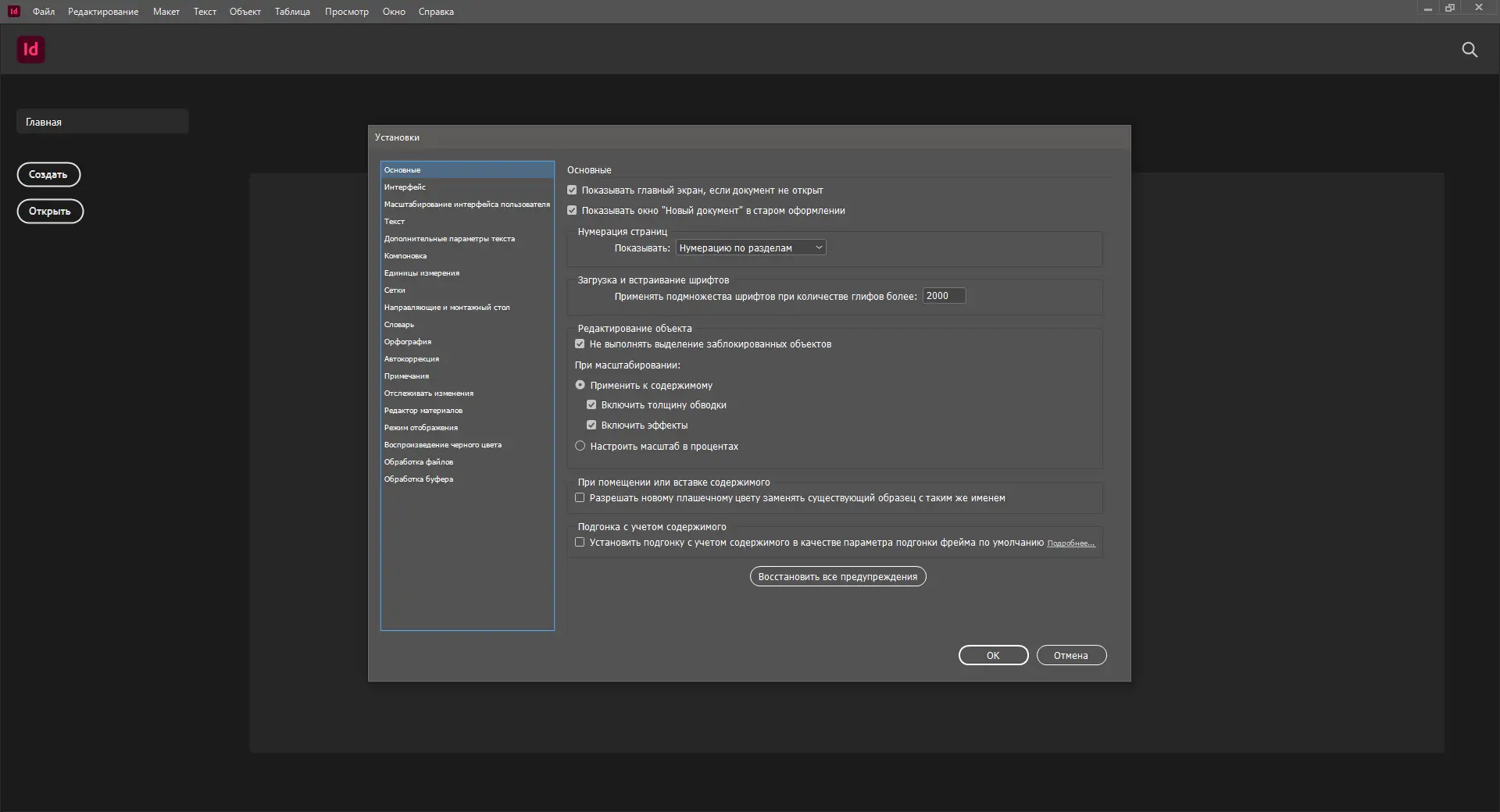The height and width of the screenshot is (812, 1500).
Task: Enable "Установить подгонку с учетом содержимого"
Action: pos(579,542)
